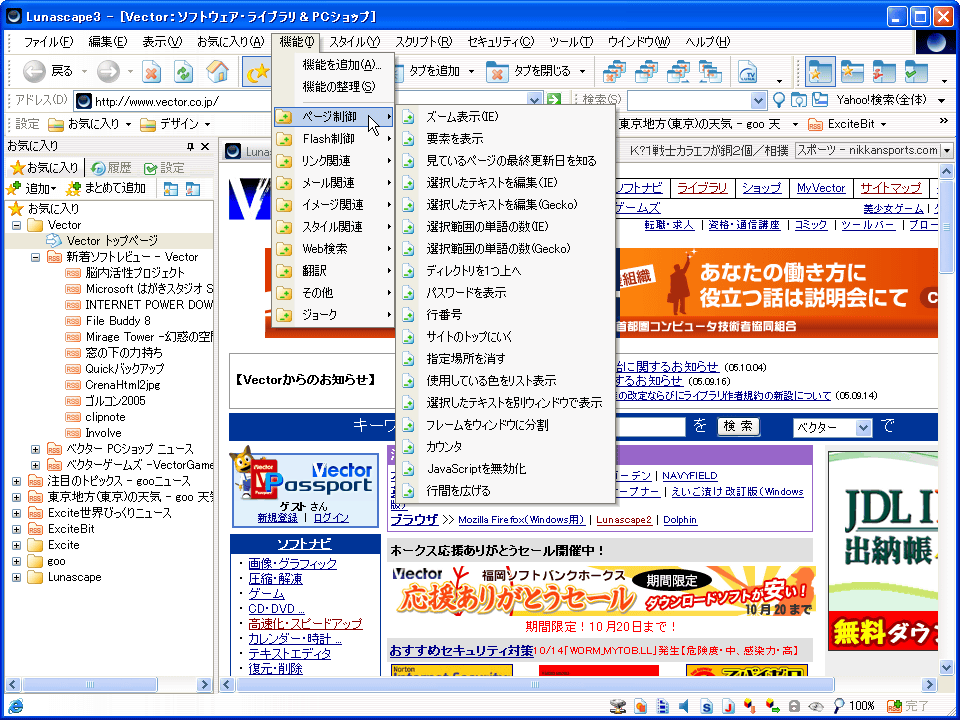Click the 検索 button on the Vector page
This screenshot has height=720, width=960.
(x=738, y=427)
